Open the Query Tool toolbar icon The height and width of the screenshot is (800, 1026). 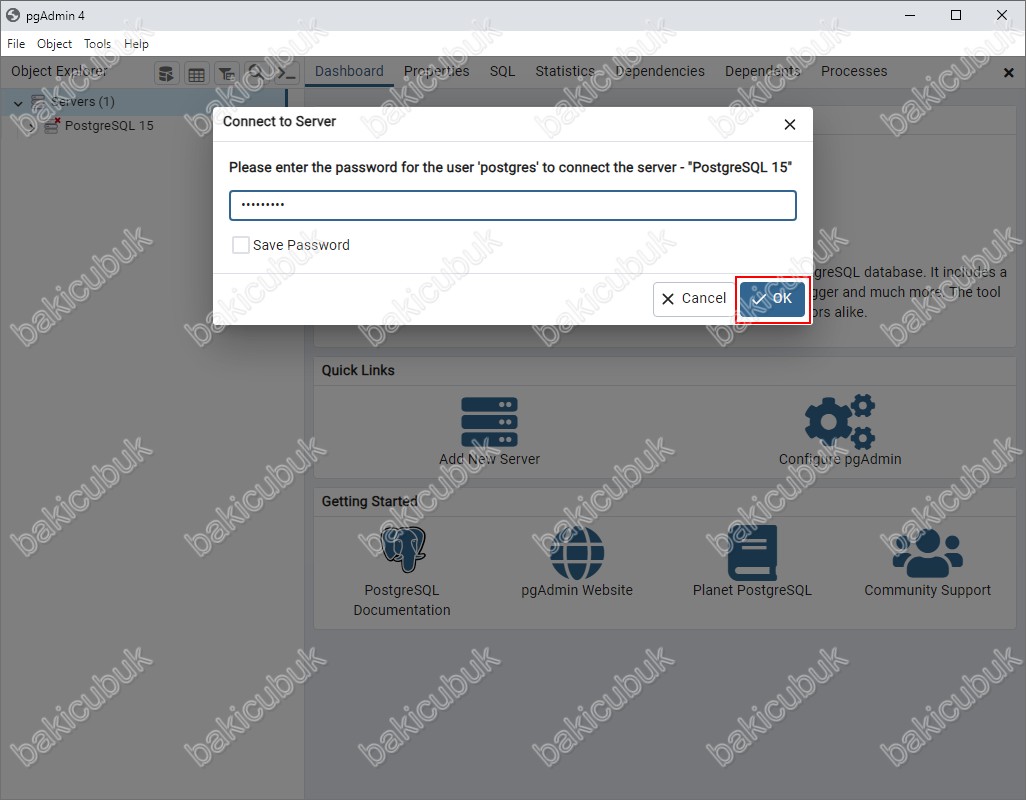click(x=166, y=74)
